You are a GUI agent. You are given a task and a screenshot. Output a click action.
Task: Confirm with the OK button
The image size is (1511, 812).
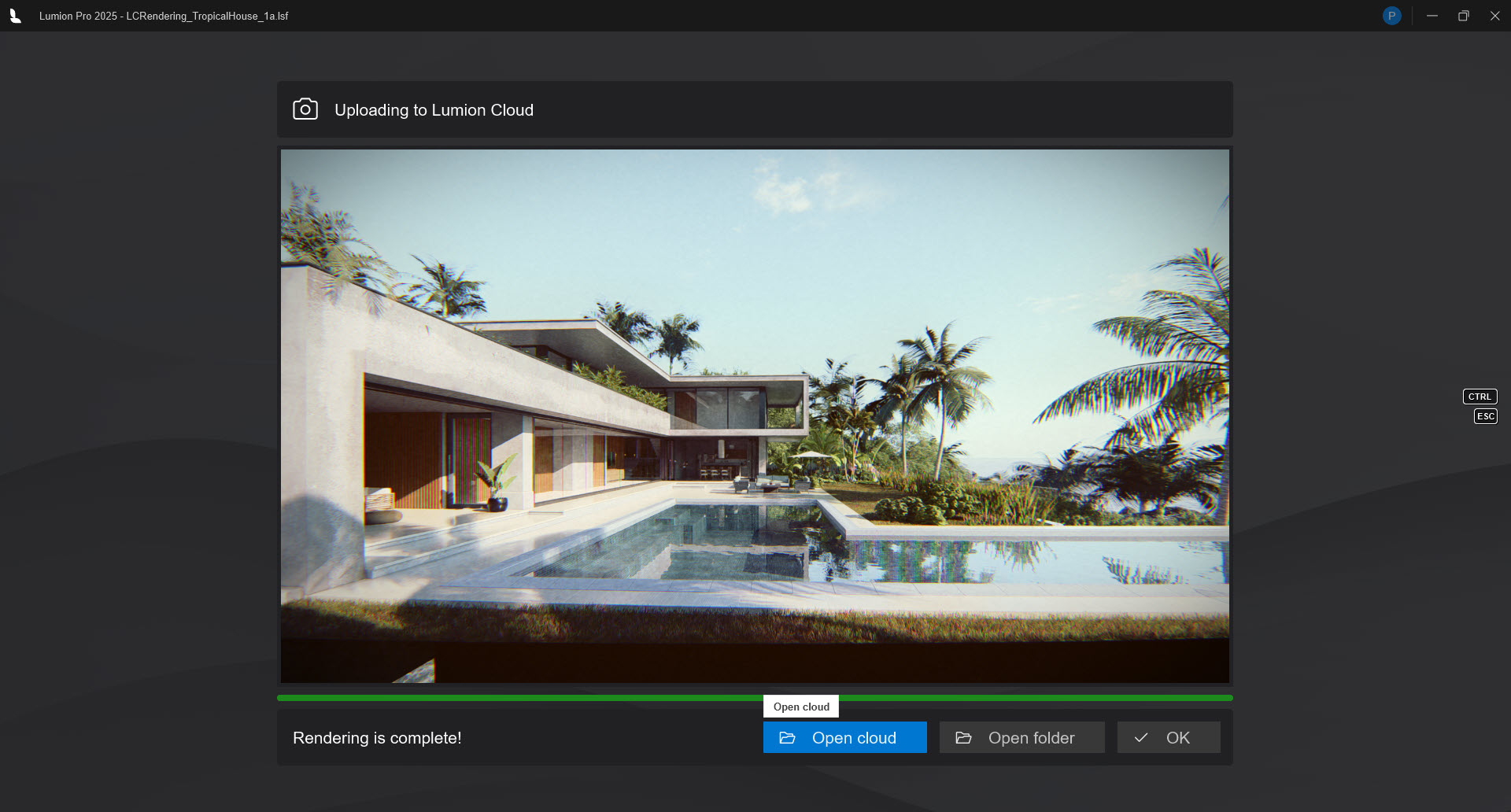tap(1169, 737)
